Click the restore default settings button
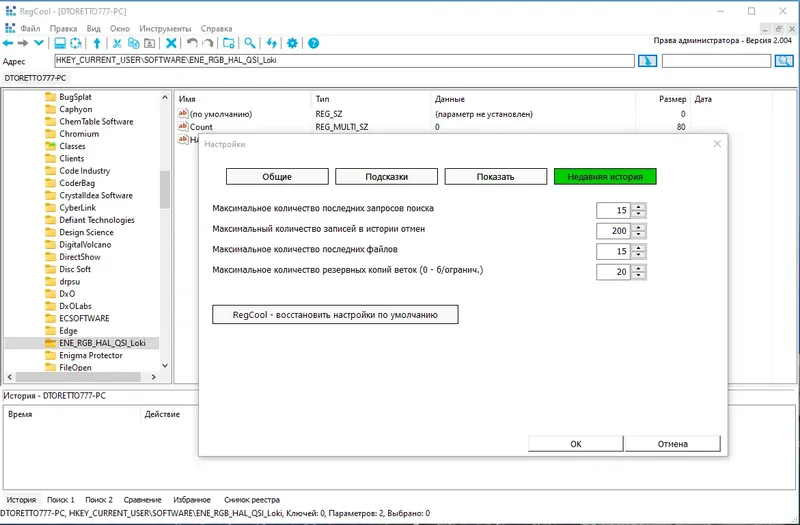Image resolution: width=800 pixels, height=525 pixels. [x=335, y=314]
